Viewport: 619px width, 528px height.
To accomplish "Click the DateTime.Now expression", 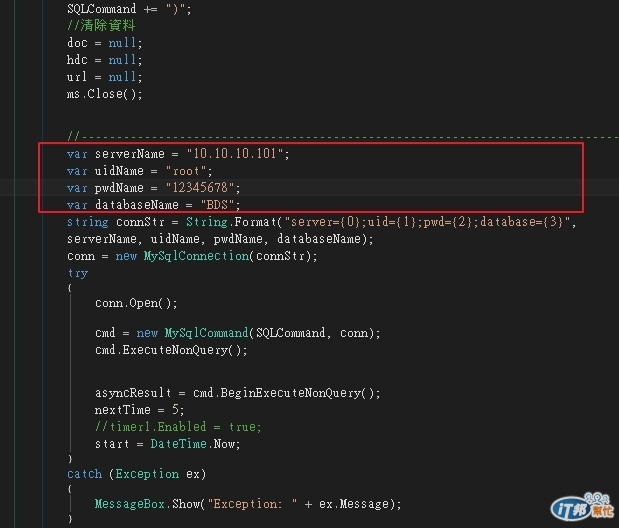I will click(195, 444).
